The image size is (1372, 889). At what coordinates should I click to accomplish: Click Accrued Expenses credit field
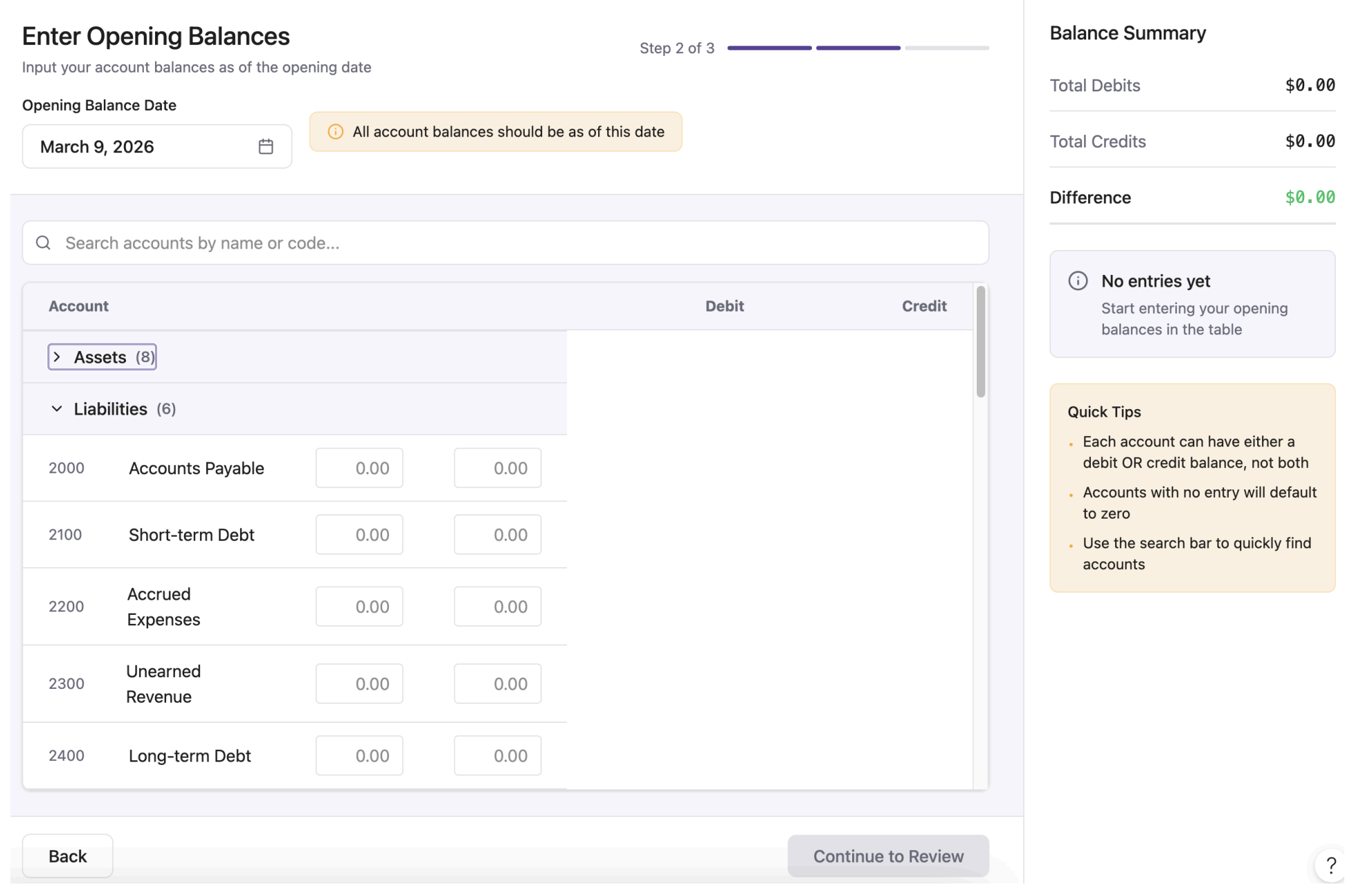(498, 607)
